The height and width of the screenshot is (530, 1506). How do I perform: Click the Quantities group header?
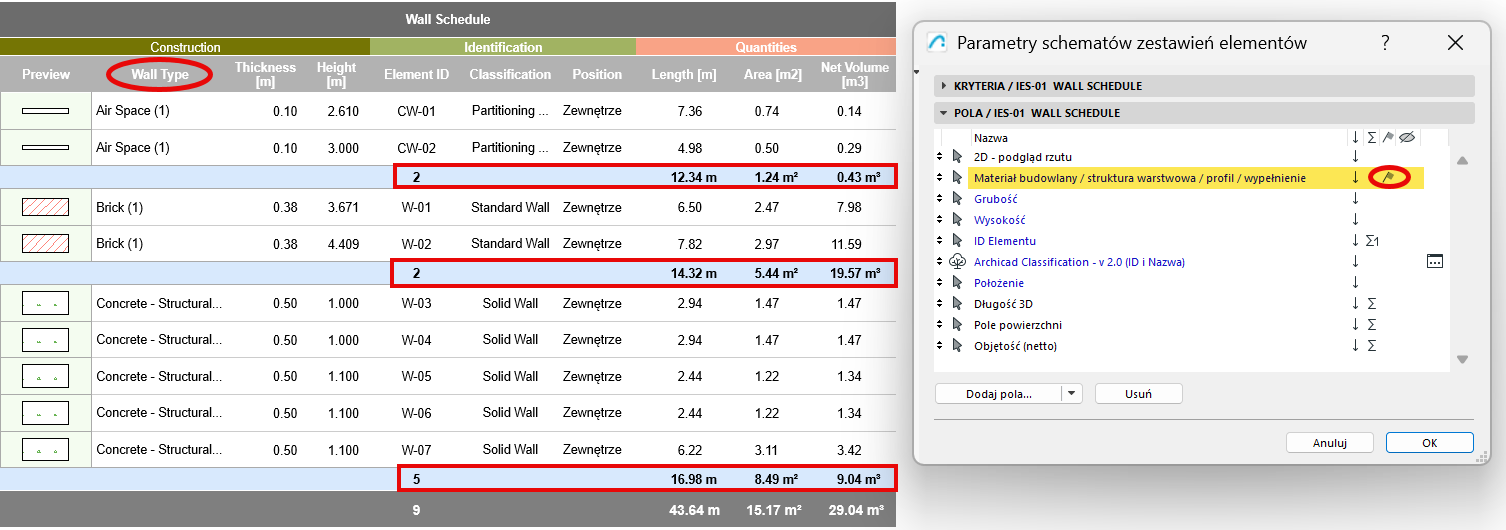tap(766, 47)
